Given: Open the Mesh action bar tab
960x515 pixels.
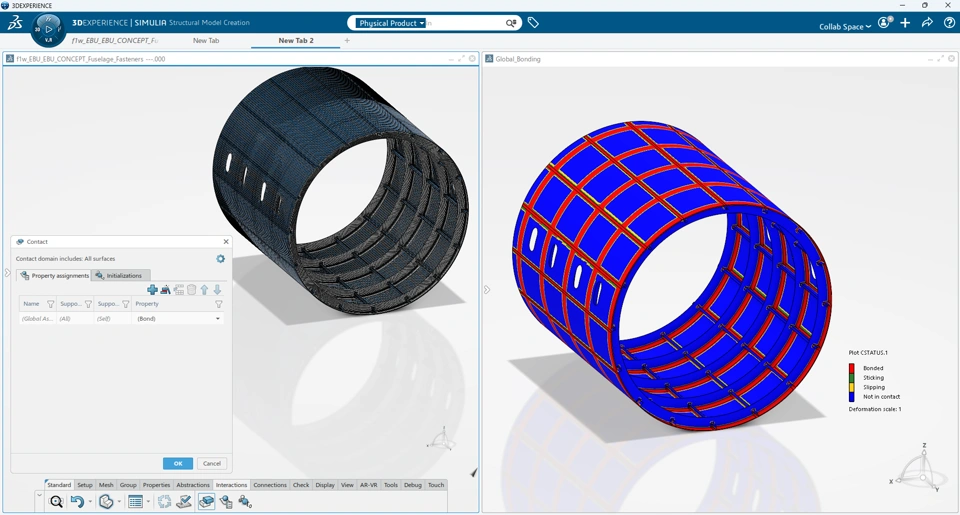Looking at the screenshot, I should 106,485.
